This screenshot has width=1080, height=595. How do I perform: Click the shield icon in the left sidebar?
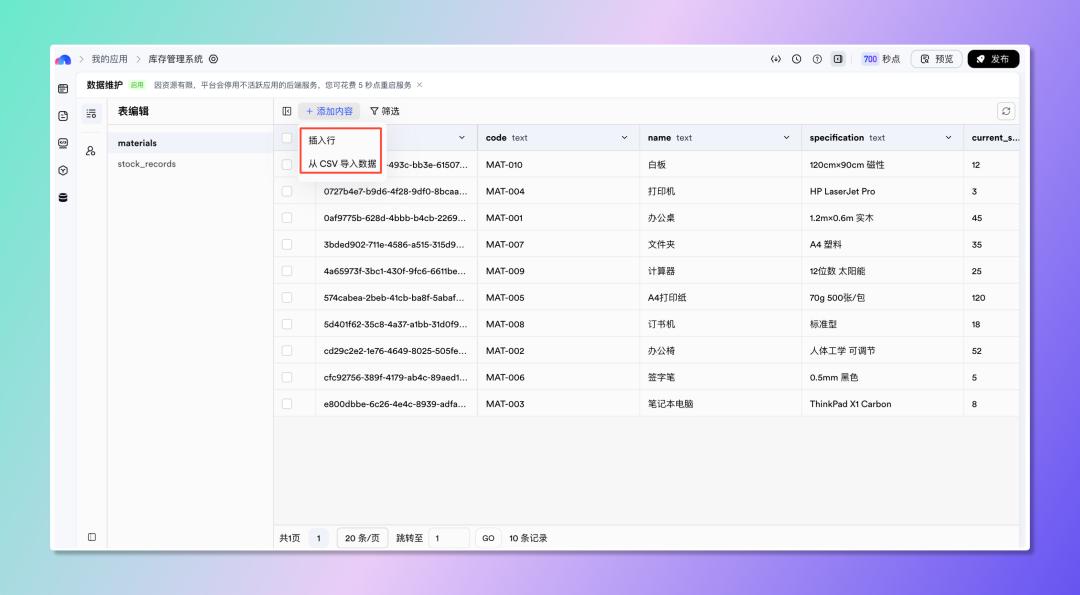coord(62,170)
